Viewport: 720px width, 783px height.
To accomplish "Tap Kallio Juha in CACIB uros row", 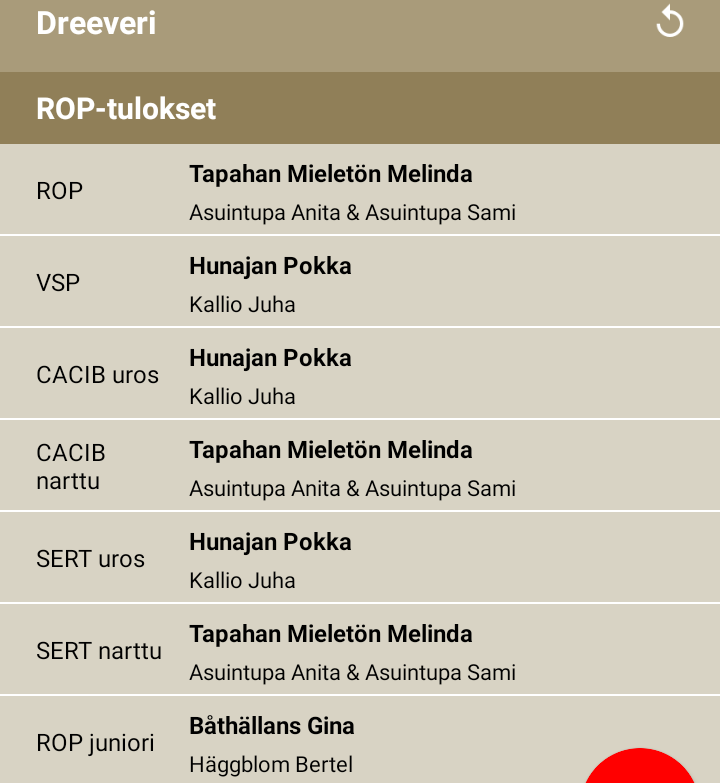I will pyautogui.click(x=242, y=396).
